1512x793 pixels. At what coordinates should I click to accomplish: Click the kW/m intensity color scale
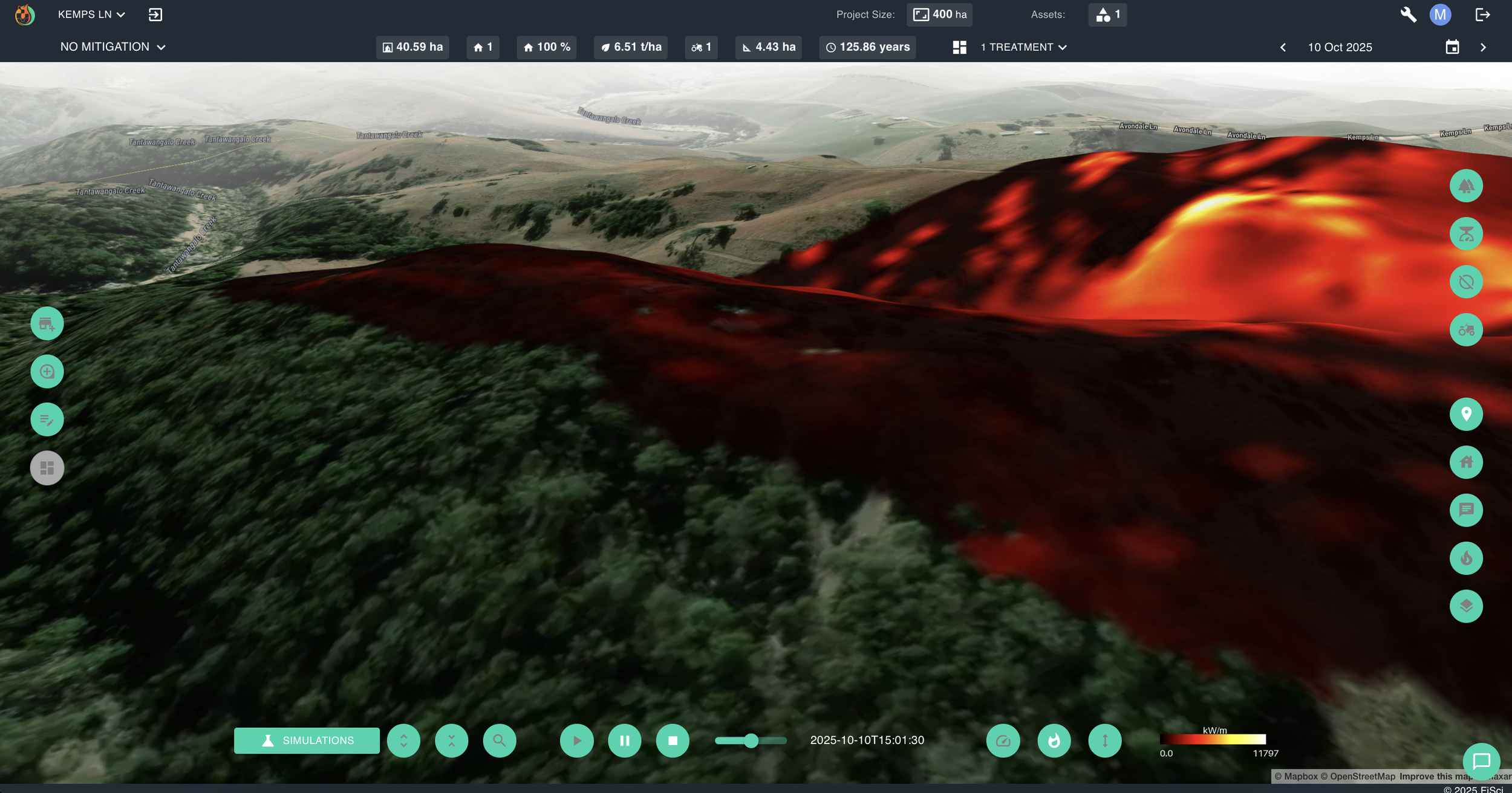[1213, 739]
